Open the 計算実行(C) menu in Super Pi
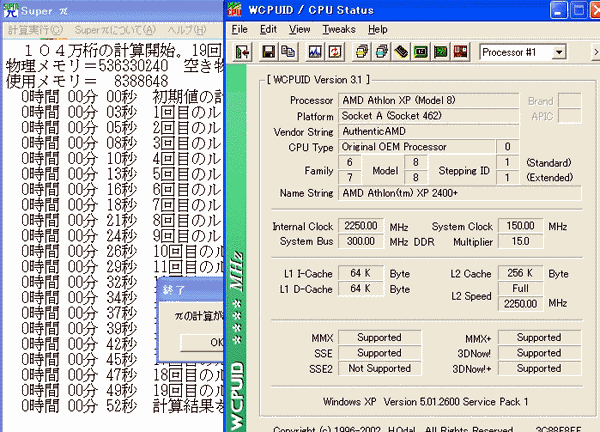This screenshot has width=600, height=432. tap(35, 30)
